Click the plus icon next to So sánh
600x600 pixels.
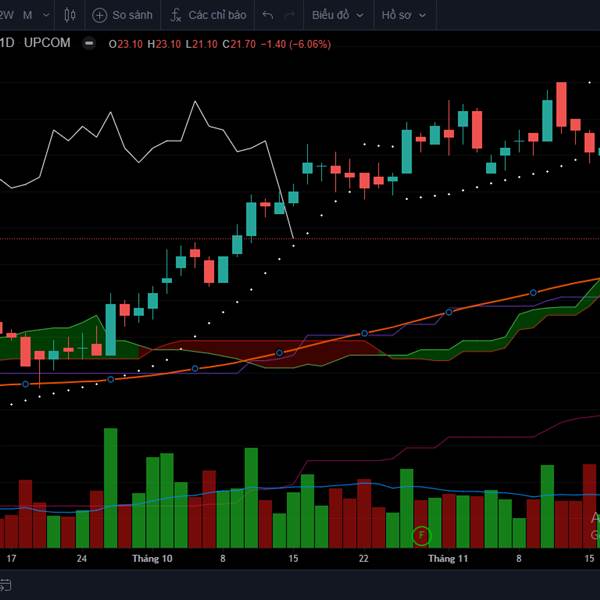(x=99, y=15)
